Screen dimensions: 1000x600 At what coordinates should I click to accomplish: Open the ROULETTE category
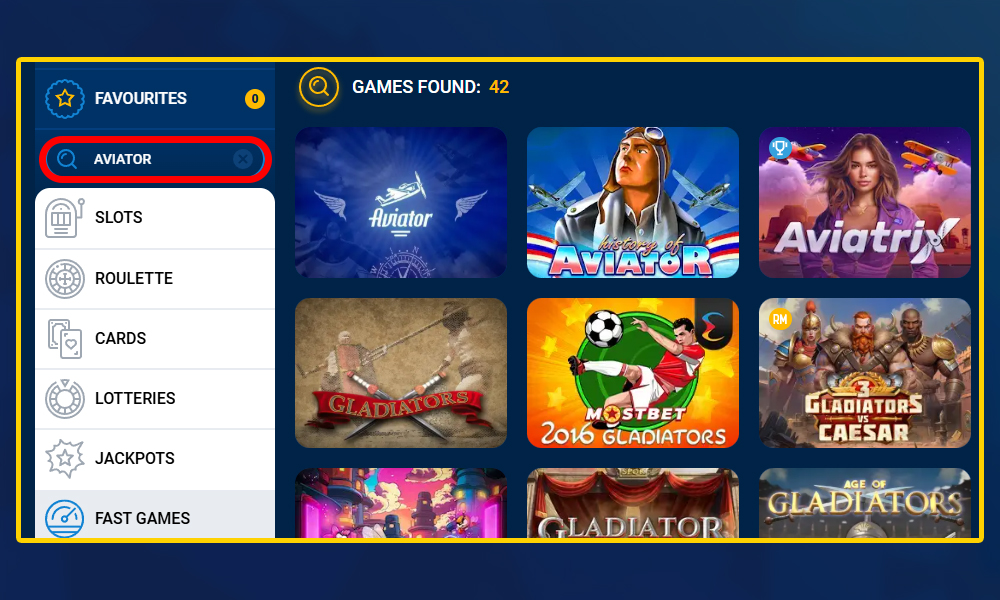[155, 279]
